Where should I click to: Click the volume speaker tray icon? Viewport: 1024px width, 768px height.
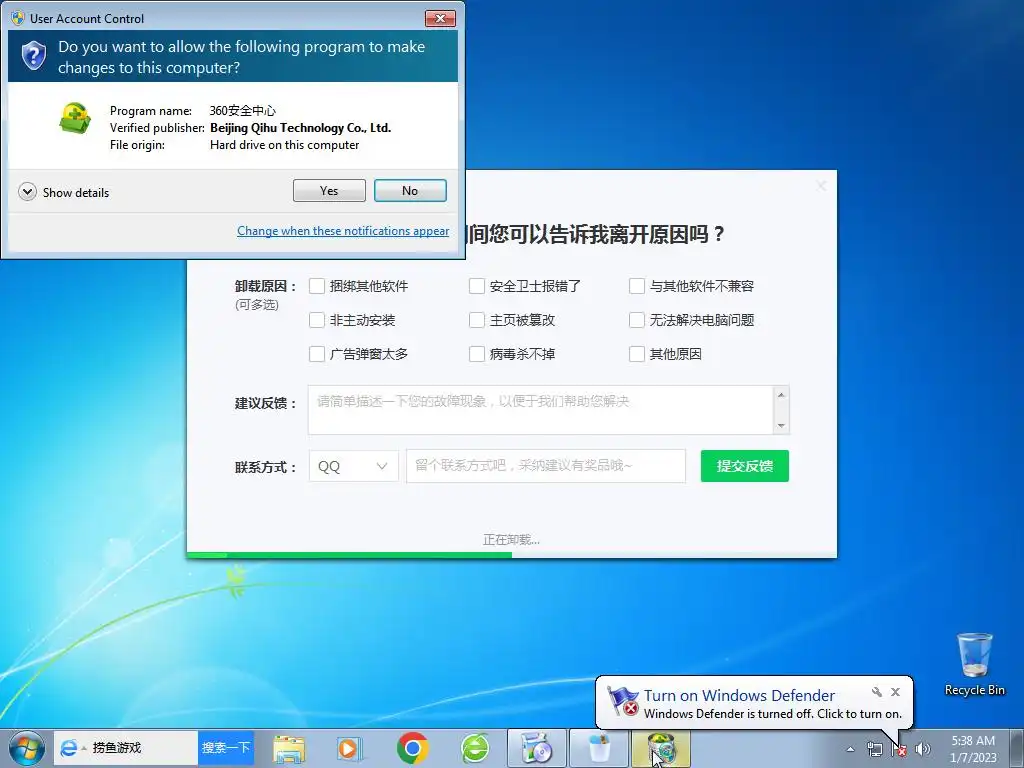923,749
